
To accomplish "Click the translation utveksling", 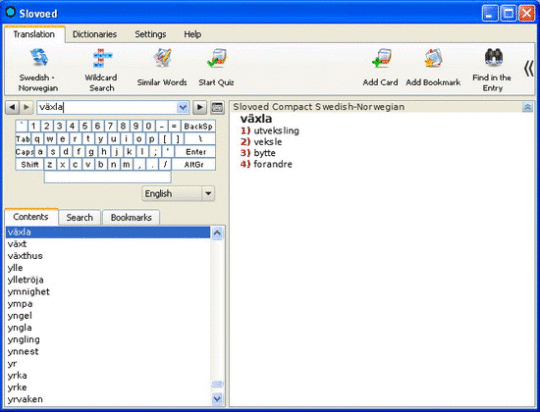I will pyautogui.click(x=276, y=131).
